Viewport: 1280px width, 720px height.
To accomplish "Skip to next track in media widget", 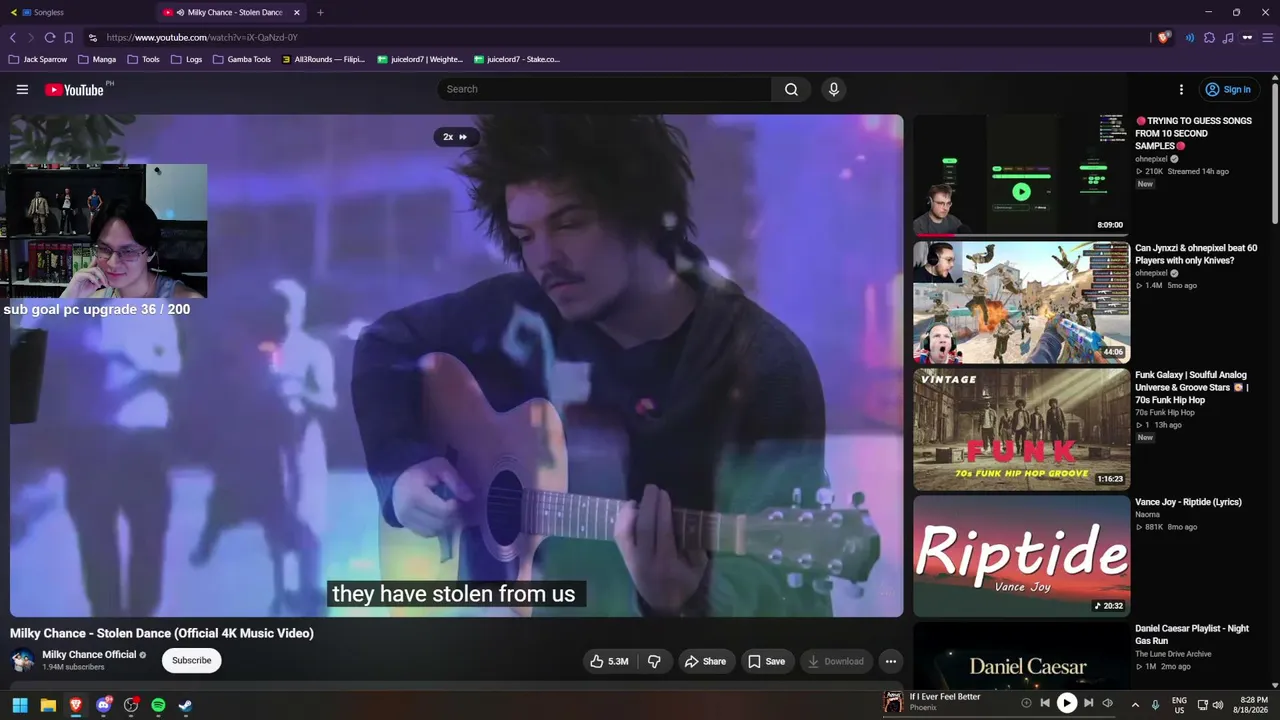I will pos(1089,703).
